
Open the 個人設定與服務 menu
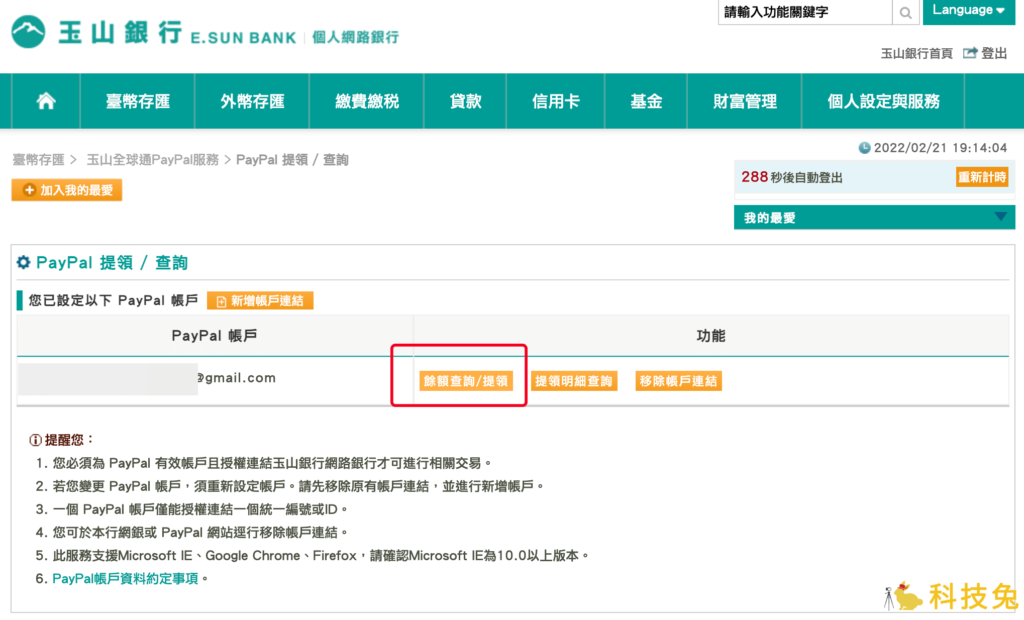(883, 101)
